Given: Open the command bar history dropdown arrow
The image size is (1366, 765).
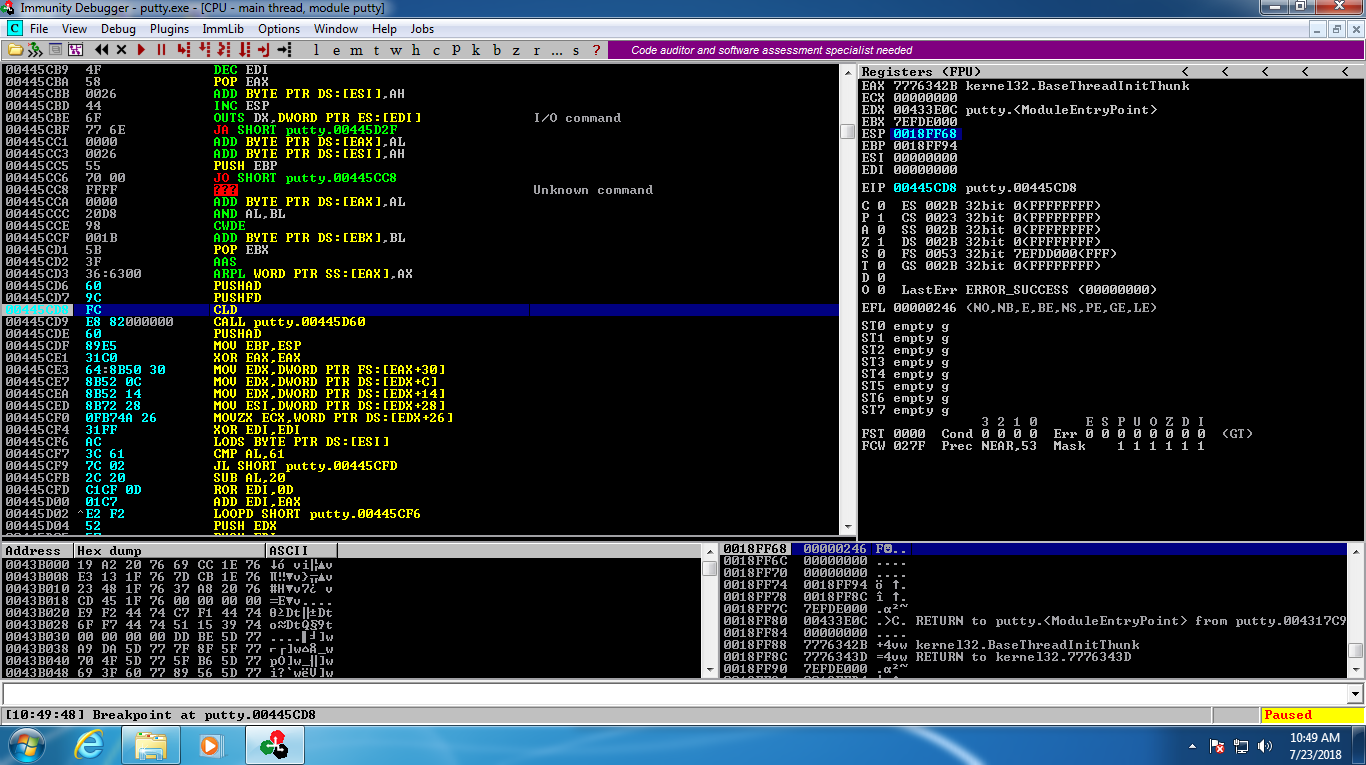Looking at the screenshot, I should point(1355,694).
